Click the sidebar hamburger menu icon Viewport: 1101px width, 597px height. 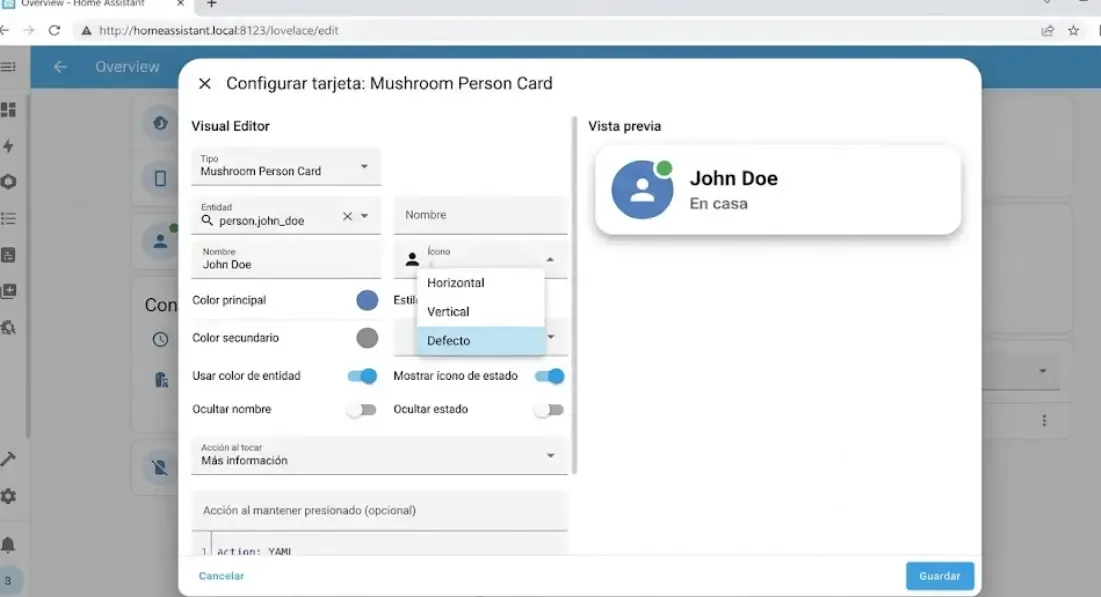click(x=10, y=67)
